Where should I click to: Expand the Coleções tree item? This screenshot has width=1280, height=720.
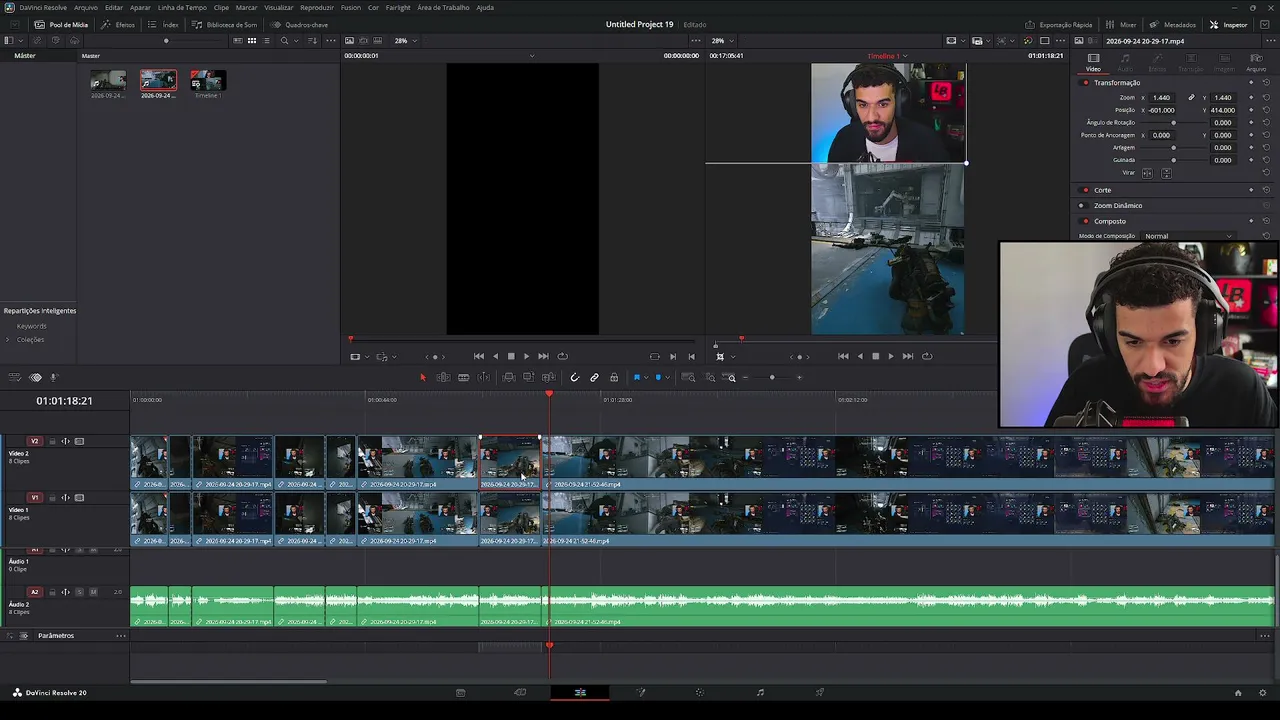coord(8,339)
